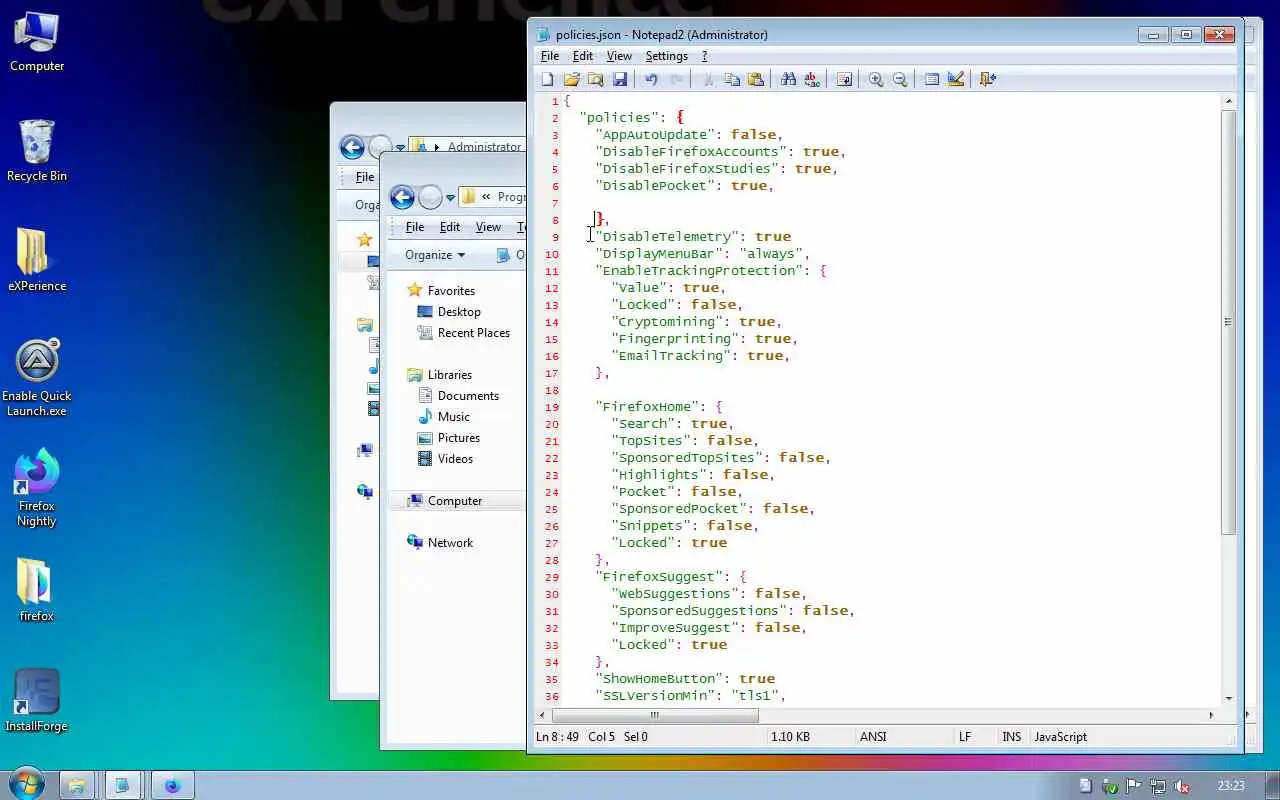Open the syntax scheme selection icon

pos(932,79)
